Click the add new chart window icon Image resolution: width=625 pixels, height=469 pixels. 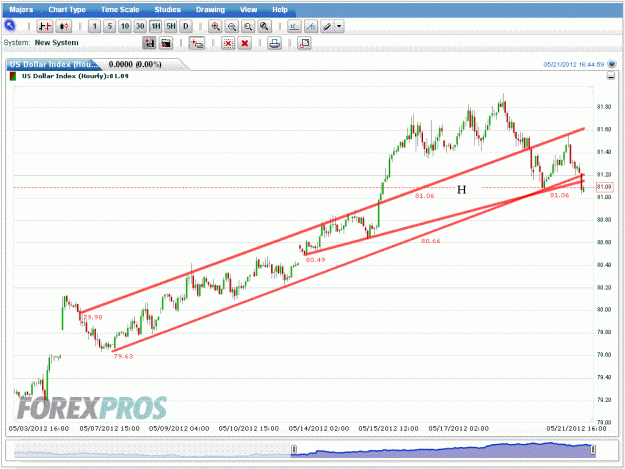click(197, 43)
